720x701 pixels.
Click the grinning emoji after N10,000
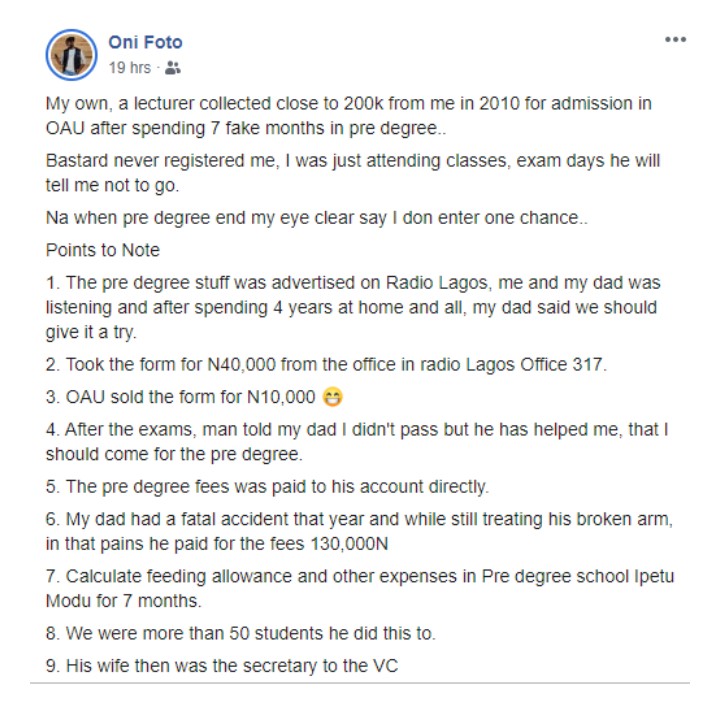(x=333, y=399)
